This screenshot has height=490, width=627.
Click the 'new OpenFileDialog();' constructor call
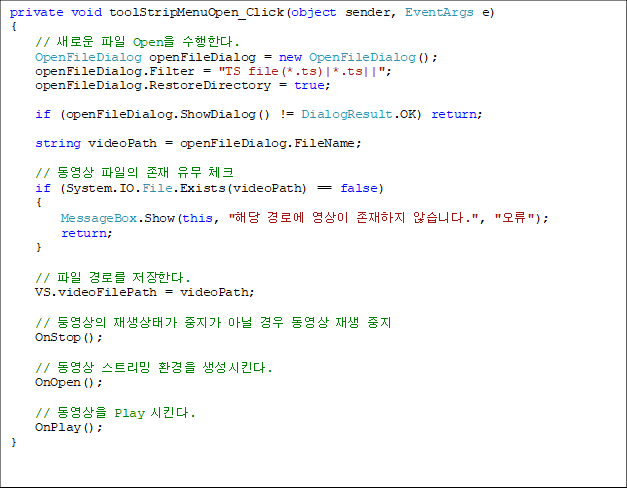coord(358,57)
